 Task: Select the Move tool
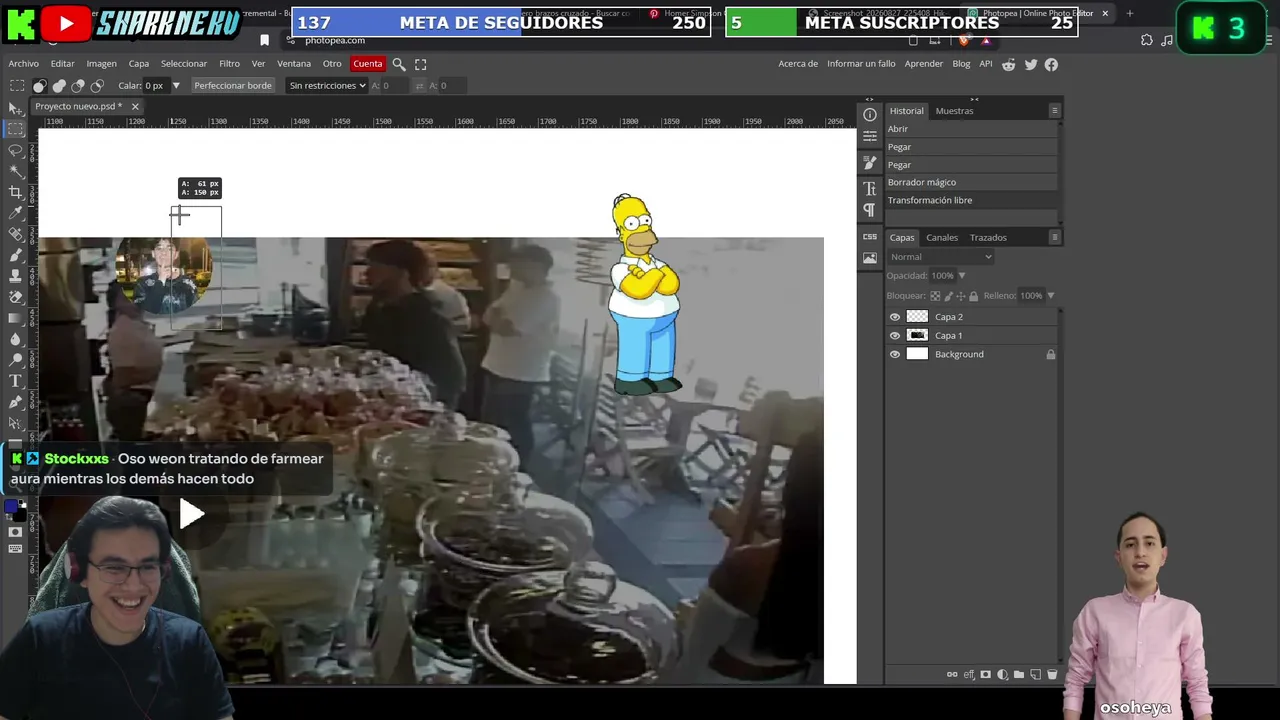16,108
